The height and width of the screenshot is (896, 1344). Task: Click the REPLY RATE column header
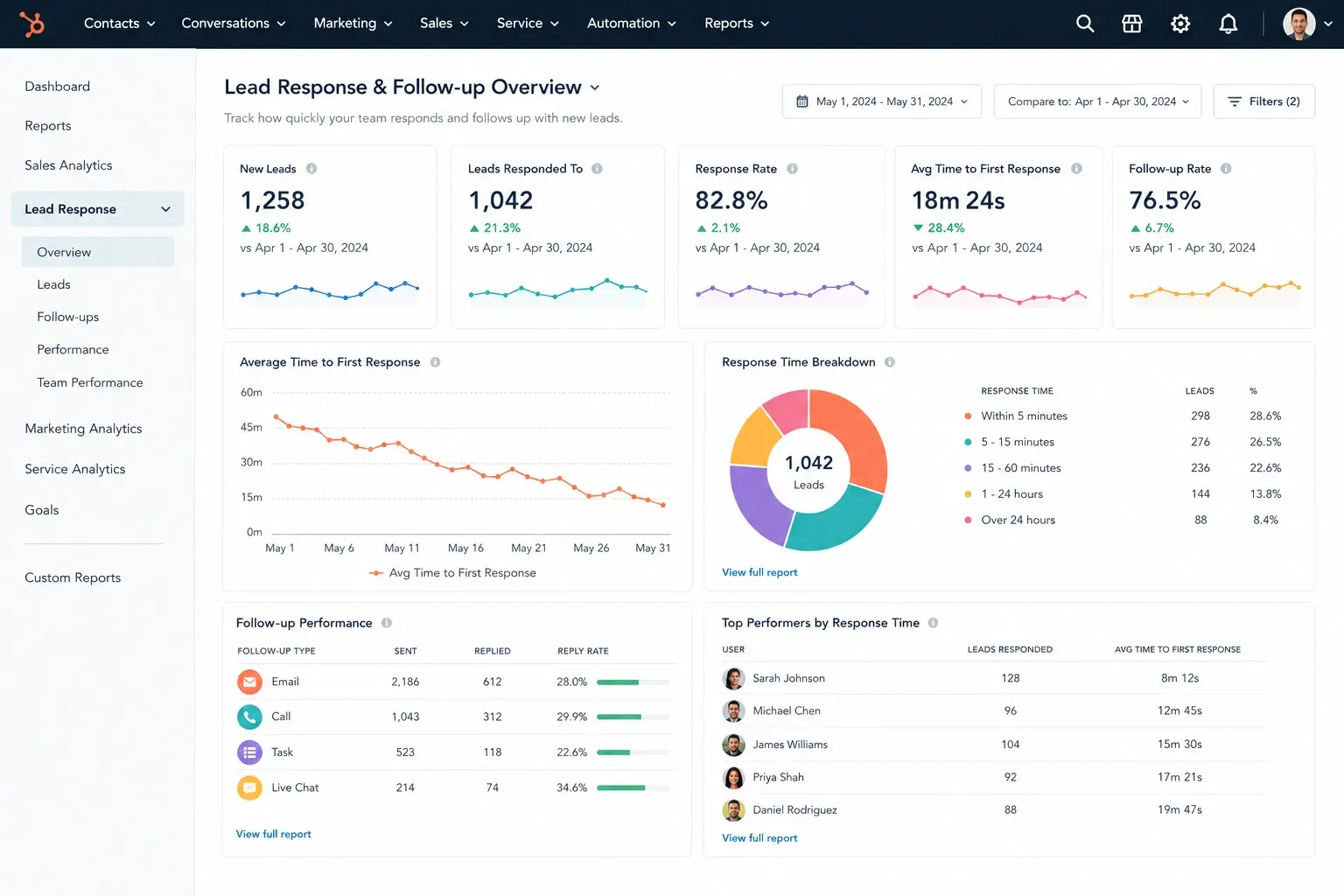583,651
